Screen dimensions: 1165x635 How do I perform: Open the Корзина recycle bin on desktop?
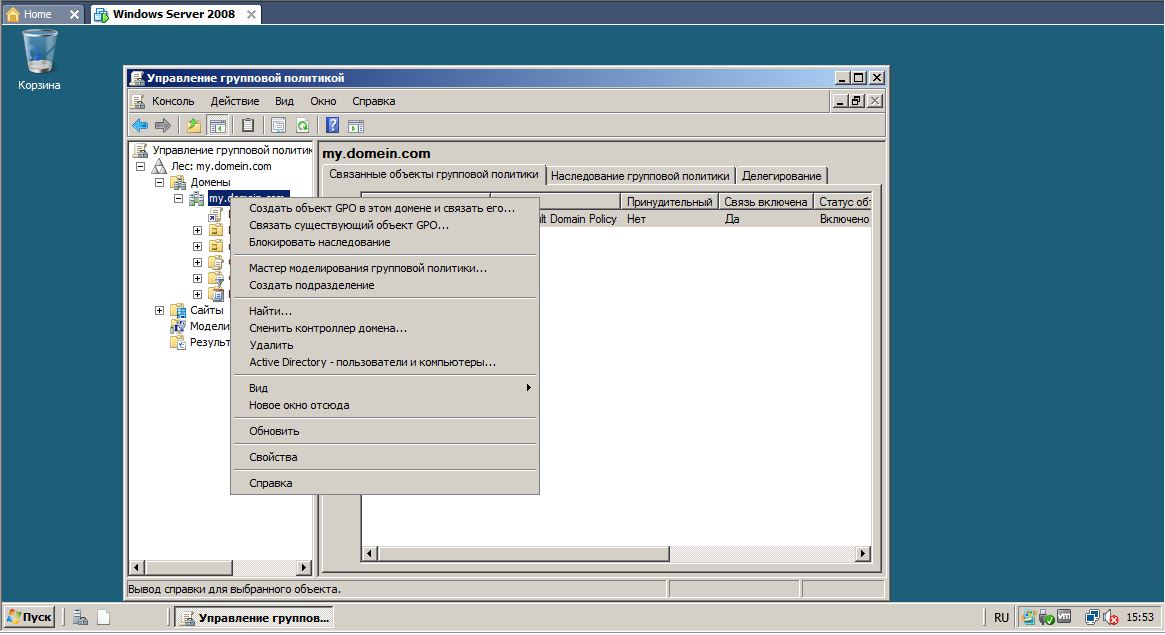click(39, 59)
